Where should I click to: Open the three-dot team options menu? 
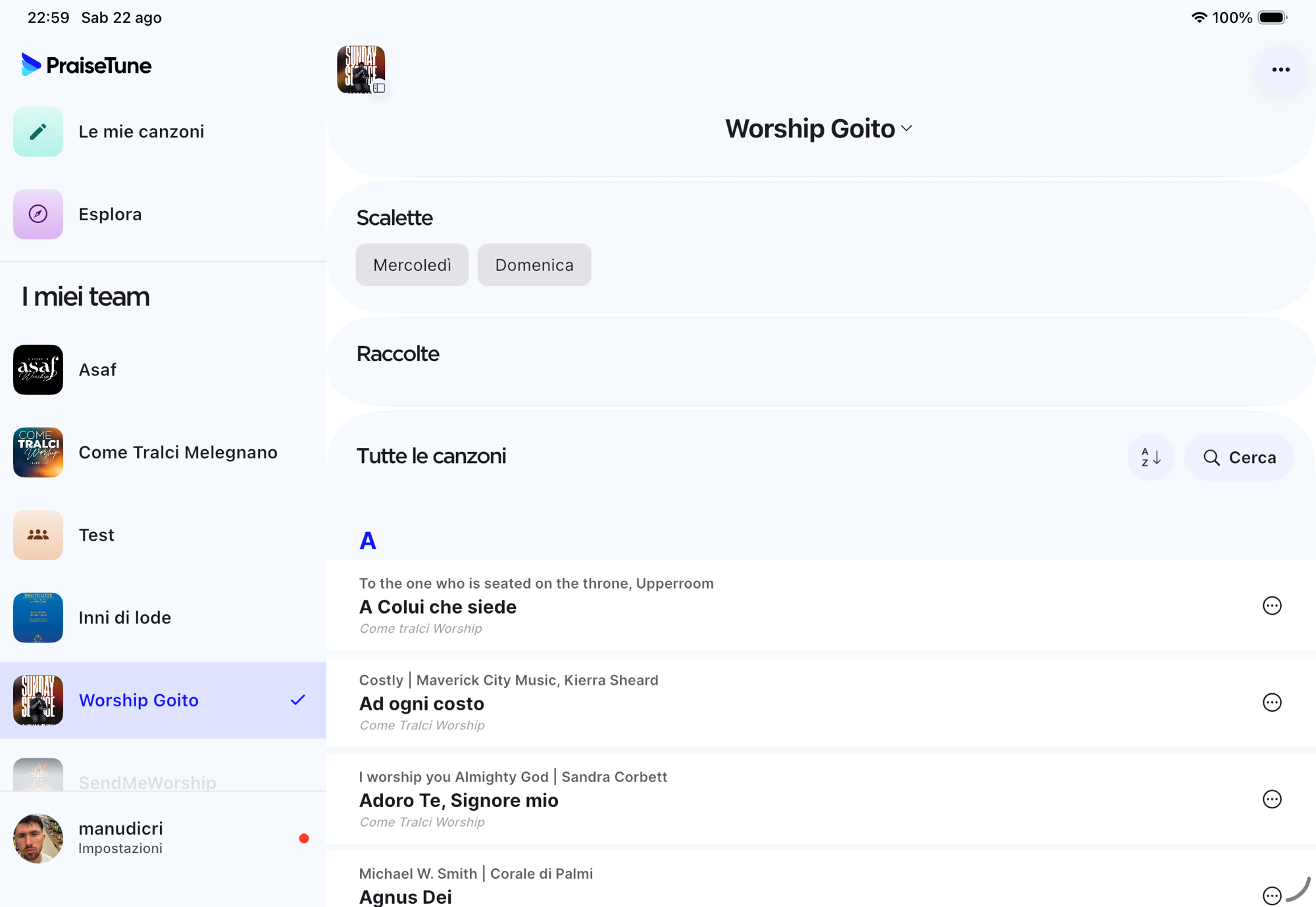1280,69
